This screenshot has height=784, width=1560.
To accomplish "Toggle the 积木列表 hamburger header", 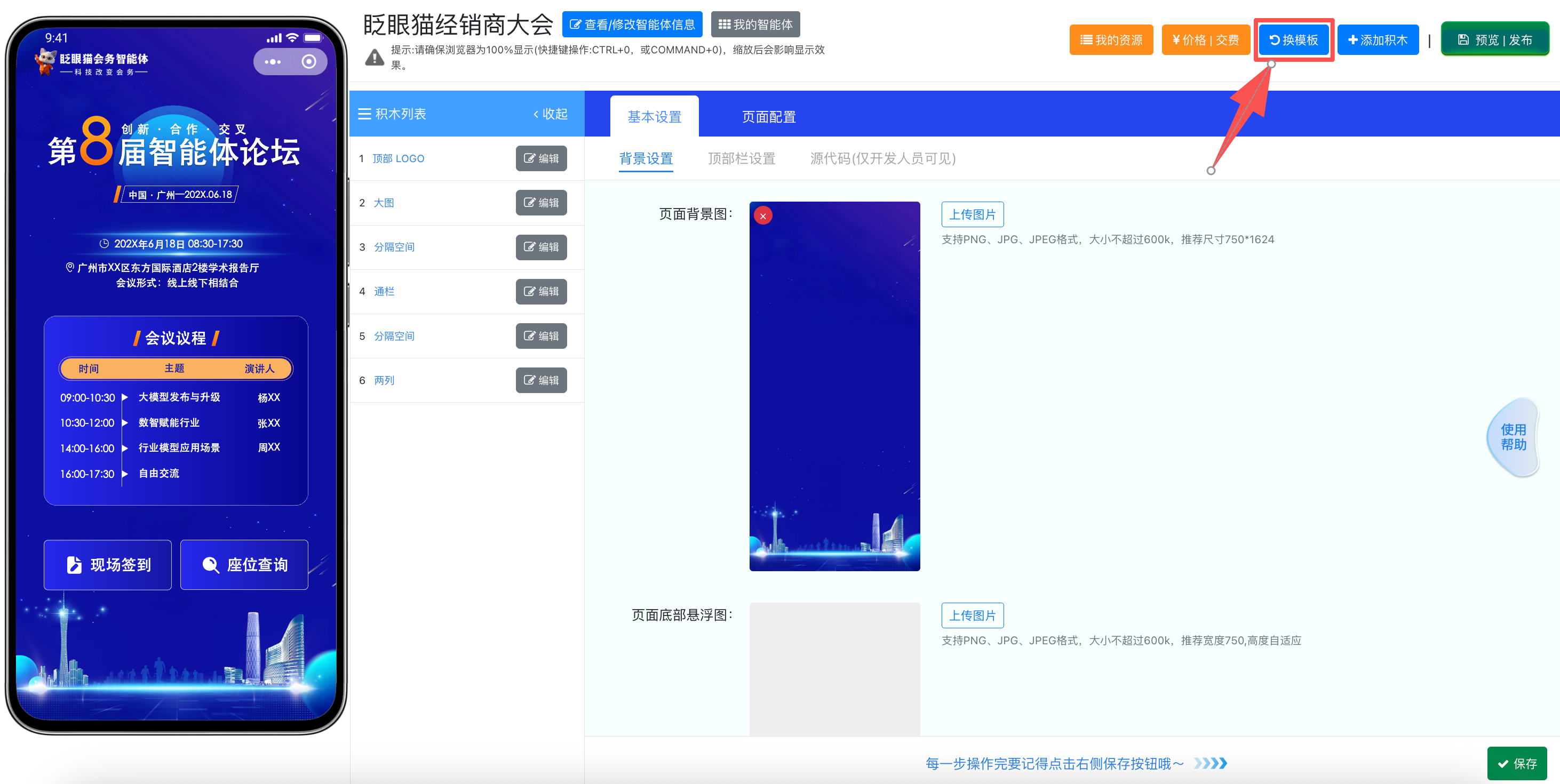I will pyautogui.click(x=393, y=114).
